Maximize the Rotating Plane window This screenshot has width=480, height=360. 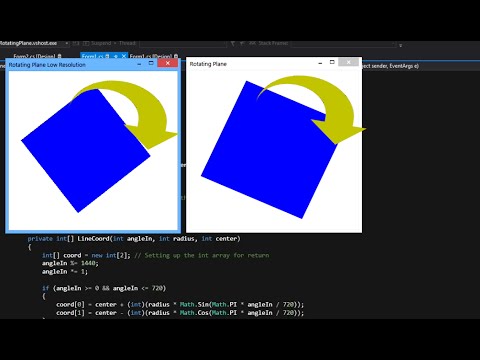tap(332, 62)
